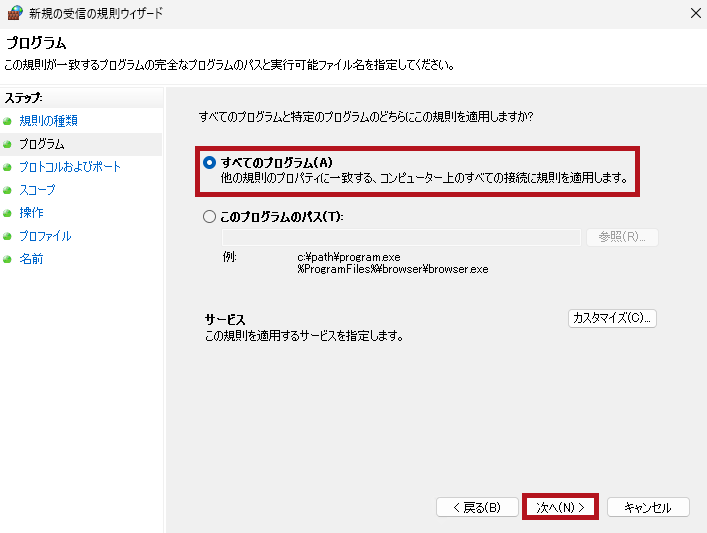Viewport: 707px width, 533px height.
Task: Click text この規則を適用するサービスを指定します。
Action: [304, 336]
